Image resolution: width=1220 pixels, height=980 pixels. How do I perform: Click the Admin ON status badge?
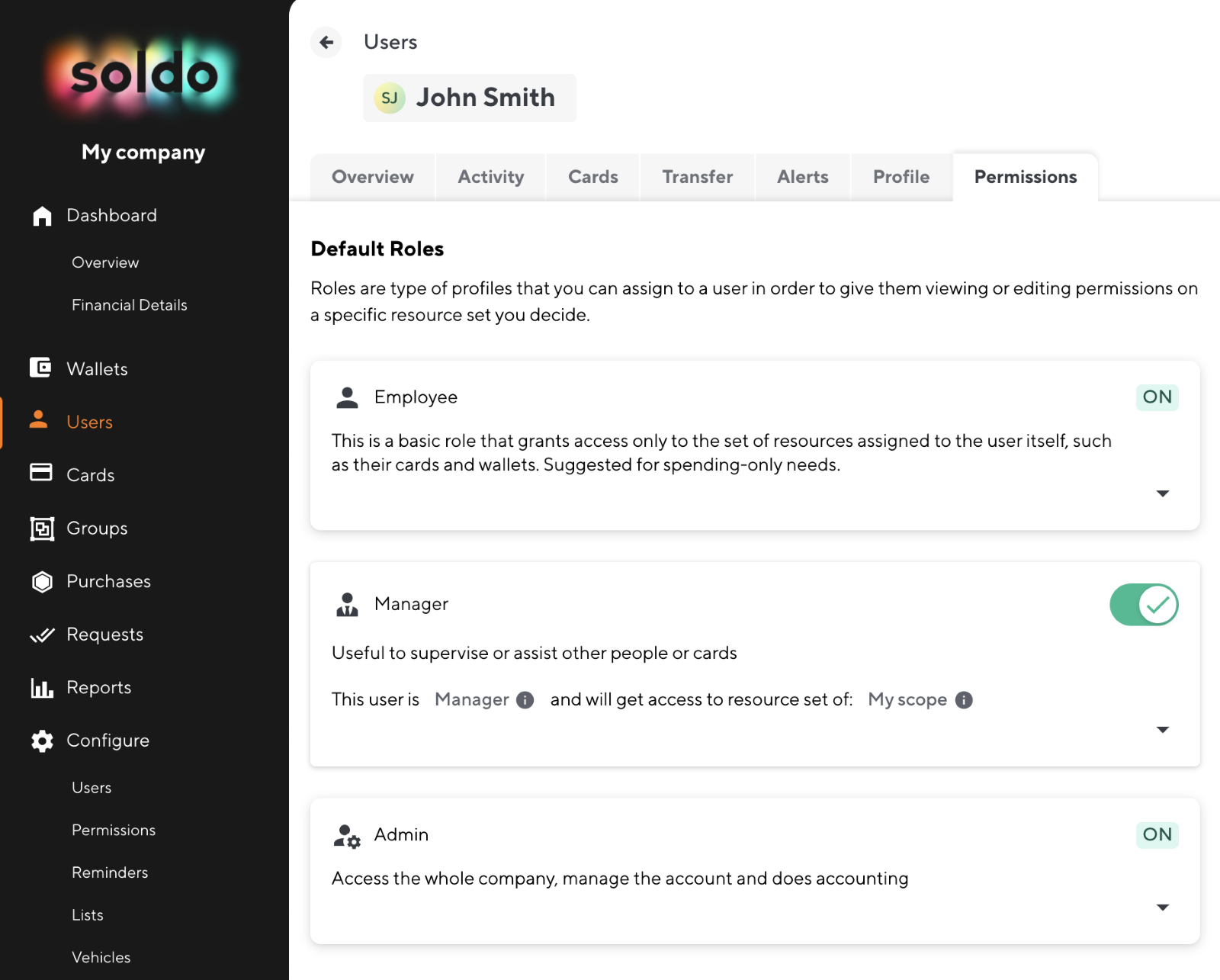coord(1157,834)
